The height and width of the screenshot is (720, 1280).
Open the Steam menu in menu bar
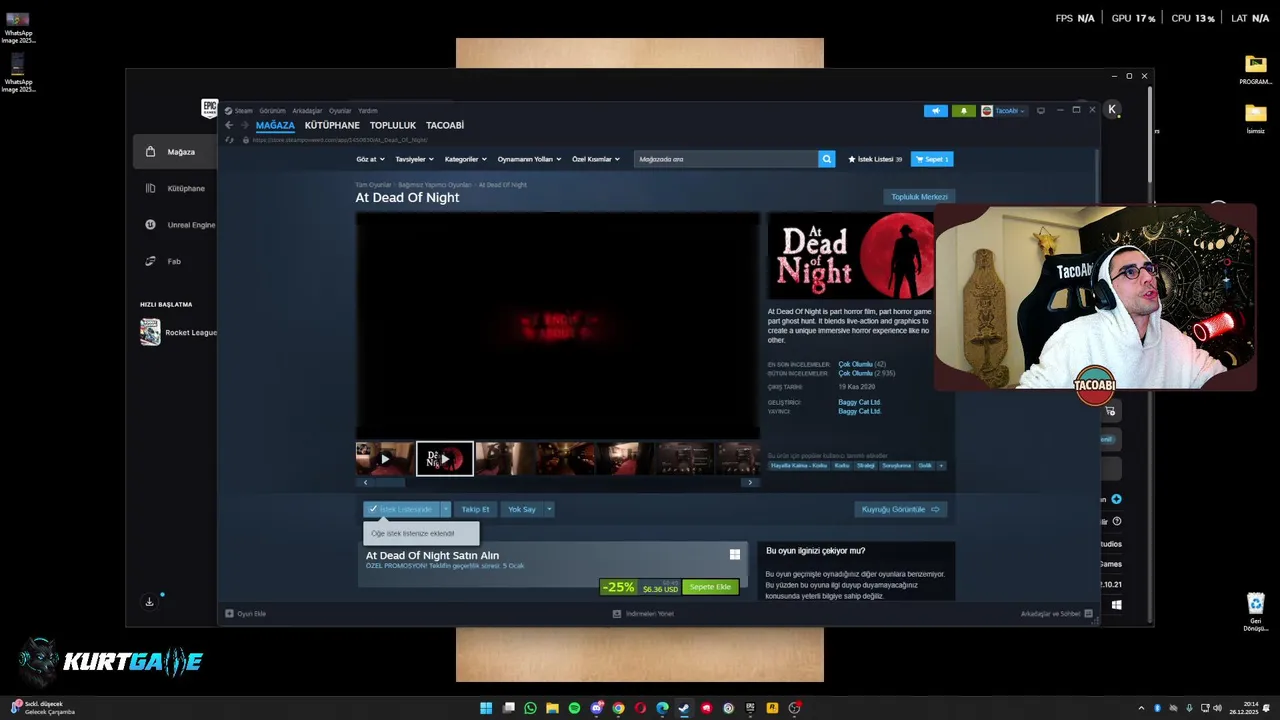[243, 111]
